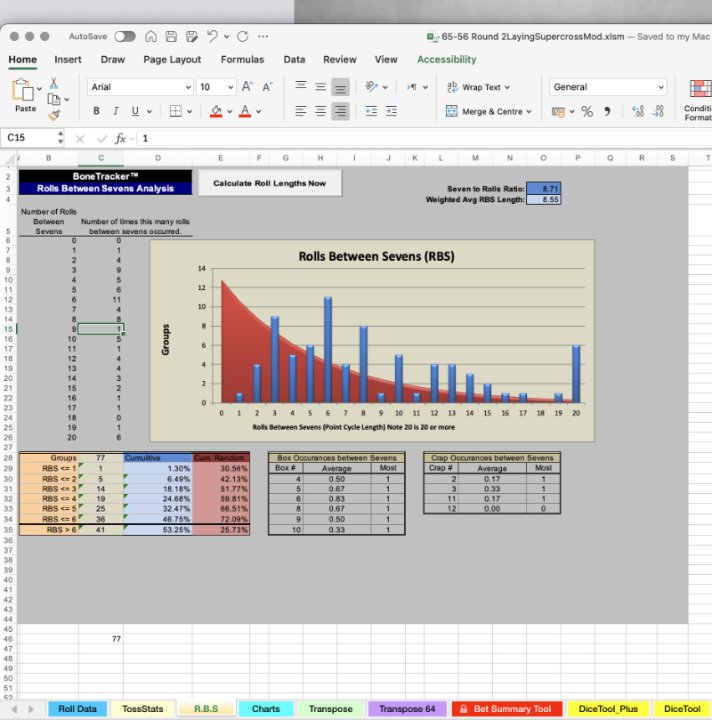Toggle the AutoSave switch

click(125, 36)
